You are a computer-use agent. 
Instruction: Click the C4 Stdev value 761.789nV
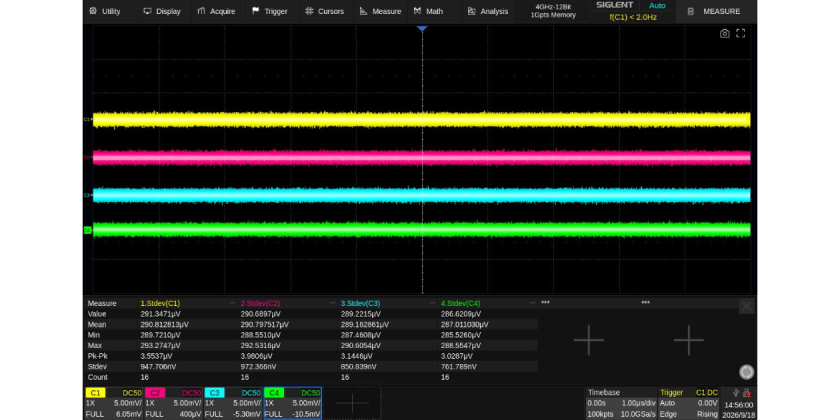(460, 367)
